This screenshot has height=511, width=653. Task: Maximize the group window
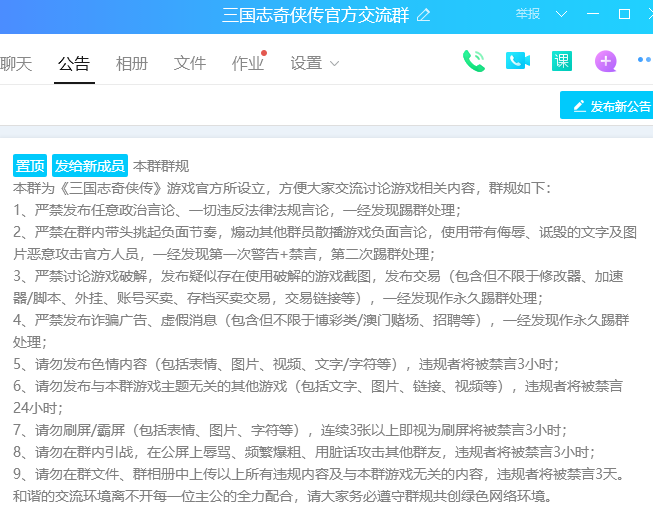pos(624,14)
